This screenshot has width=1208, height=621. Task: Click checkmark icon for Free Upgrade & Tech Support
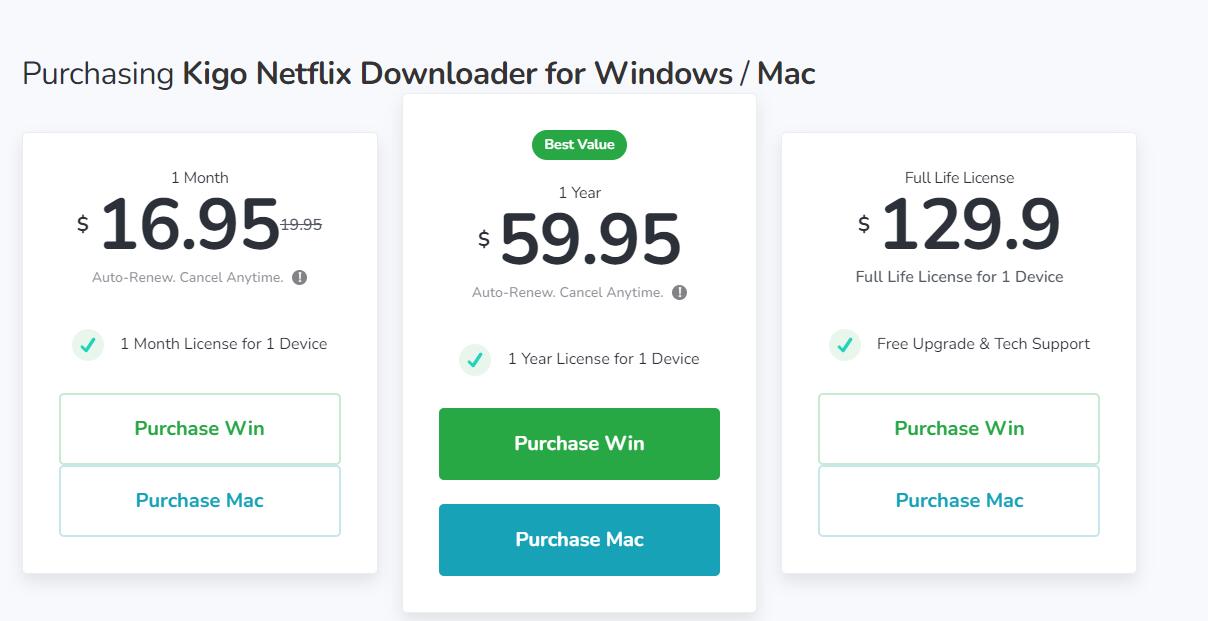[845, 344]
